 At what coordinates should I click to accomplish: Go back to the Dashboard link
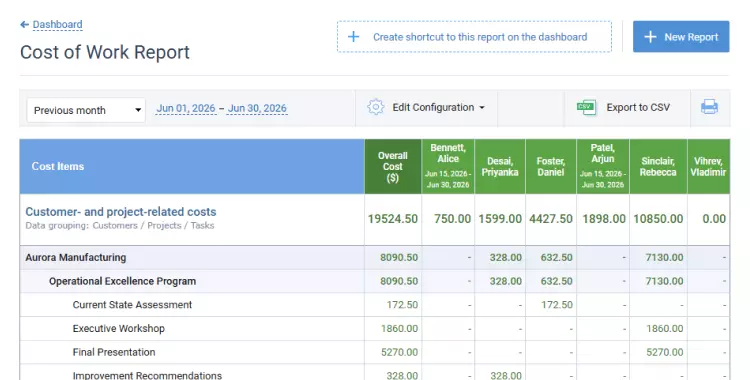(57, 24)
